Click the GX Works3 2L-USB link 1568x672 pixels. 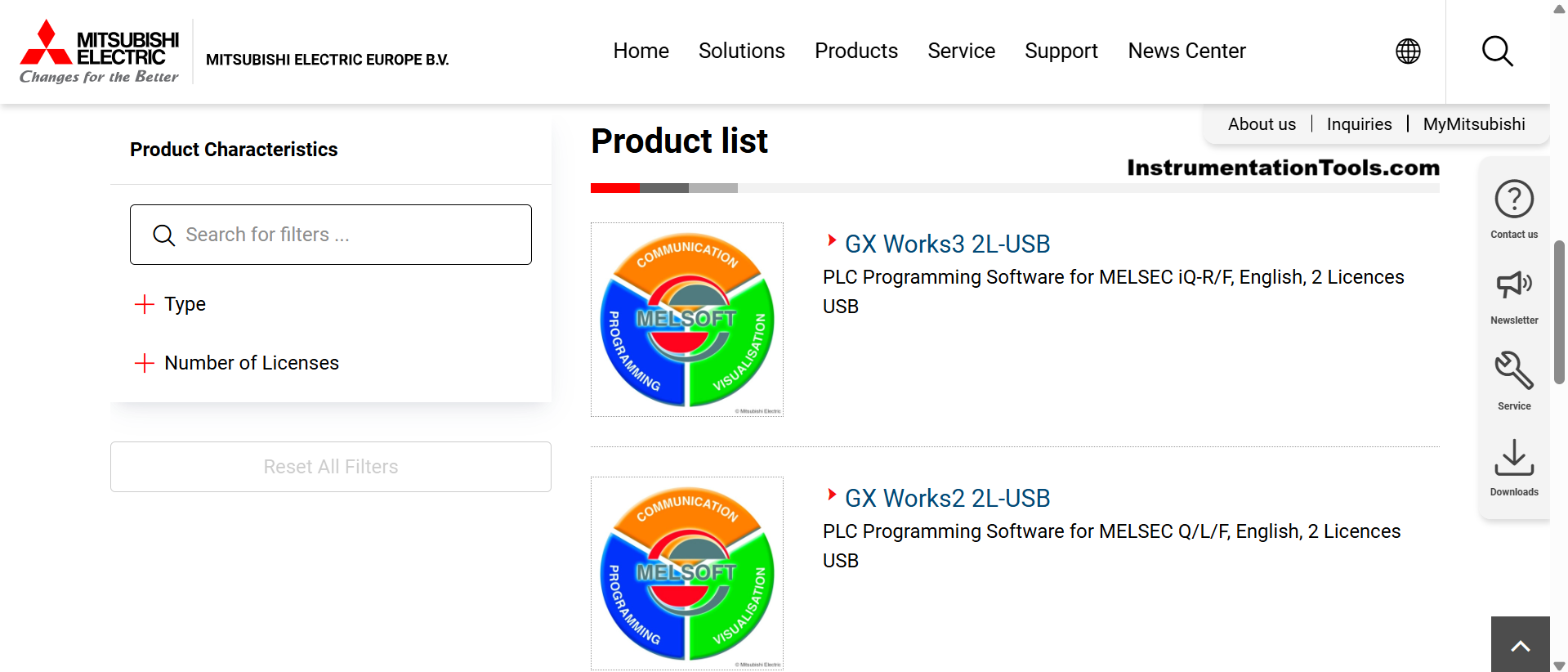[947, 244]
